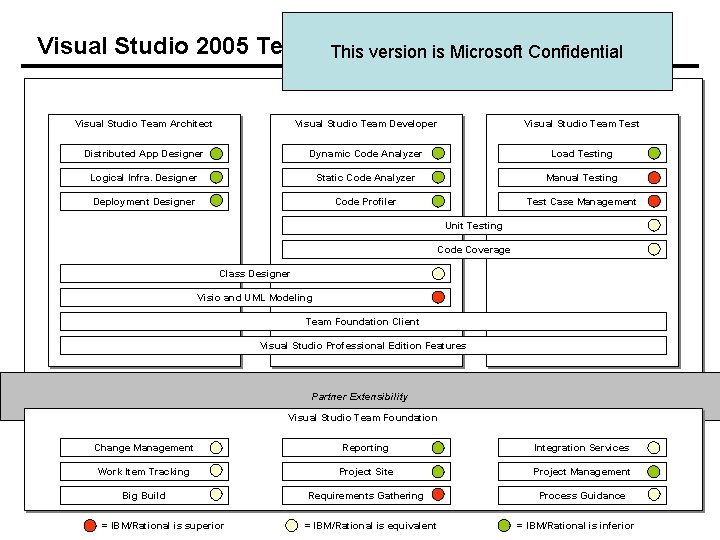720x540 pixels.
Task: Select the yellow indicator on Class Designer
Action: tap(439, 274)
